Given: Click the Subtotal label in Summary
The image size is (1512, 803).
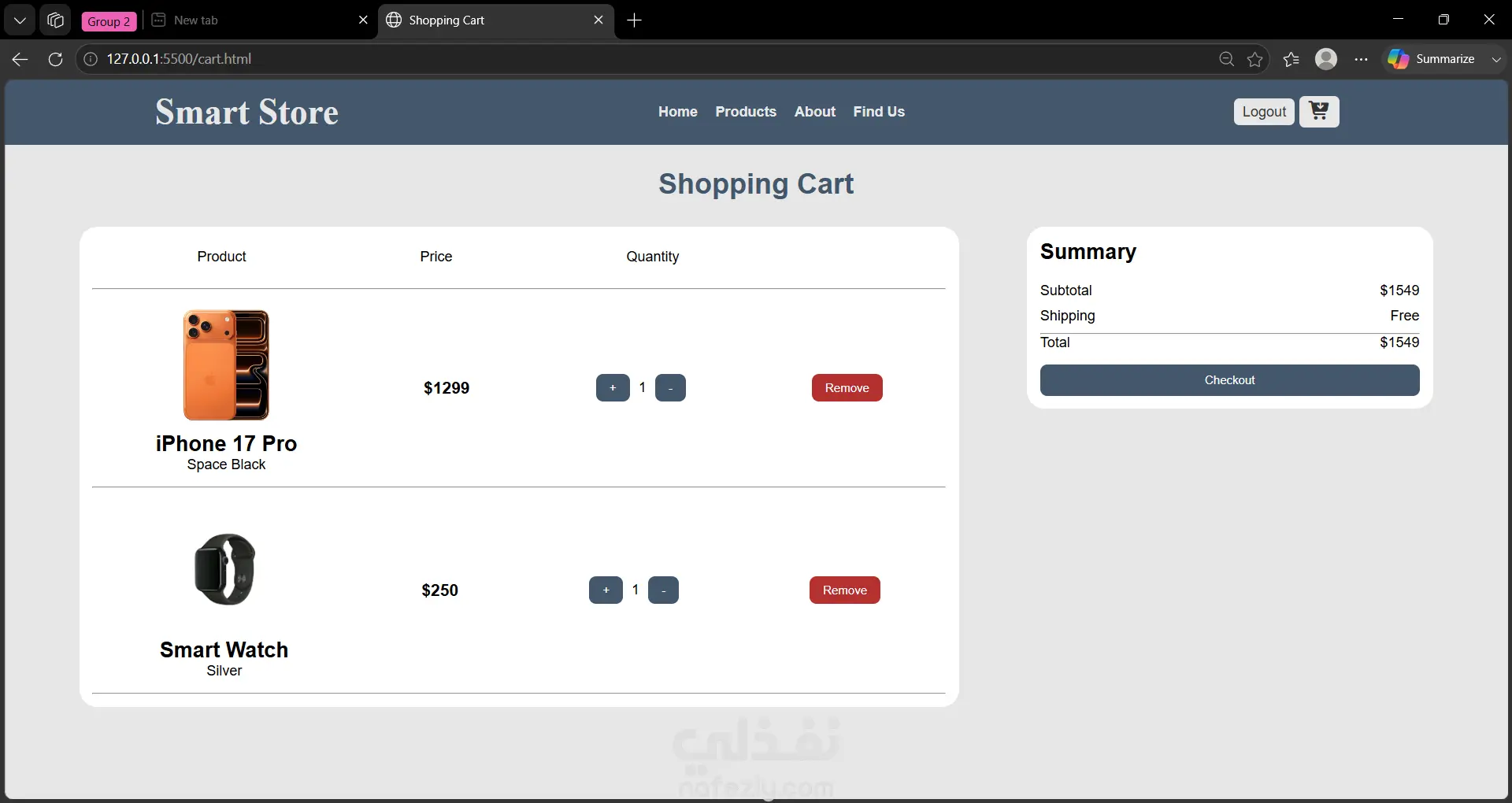Looking at the screenshot, I should coord(1066,290).
